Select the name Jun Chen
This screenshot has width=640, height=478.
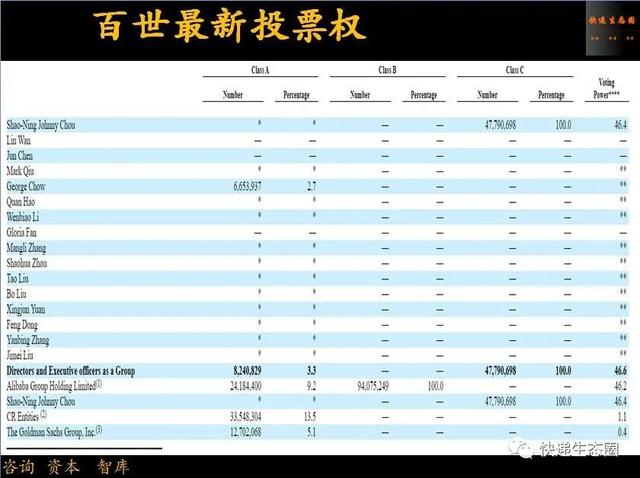tap(19, 156)
